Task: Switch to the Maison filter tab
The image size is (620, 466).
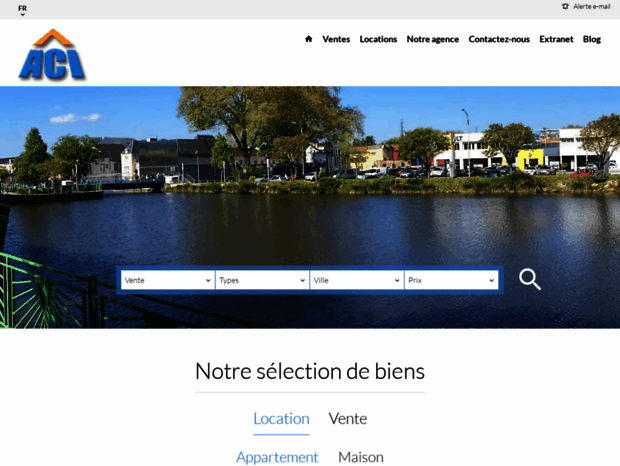Action: pyautogui.click(x=361, y=457)
